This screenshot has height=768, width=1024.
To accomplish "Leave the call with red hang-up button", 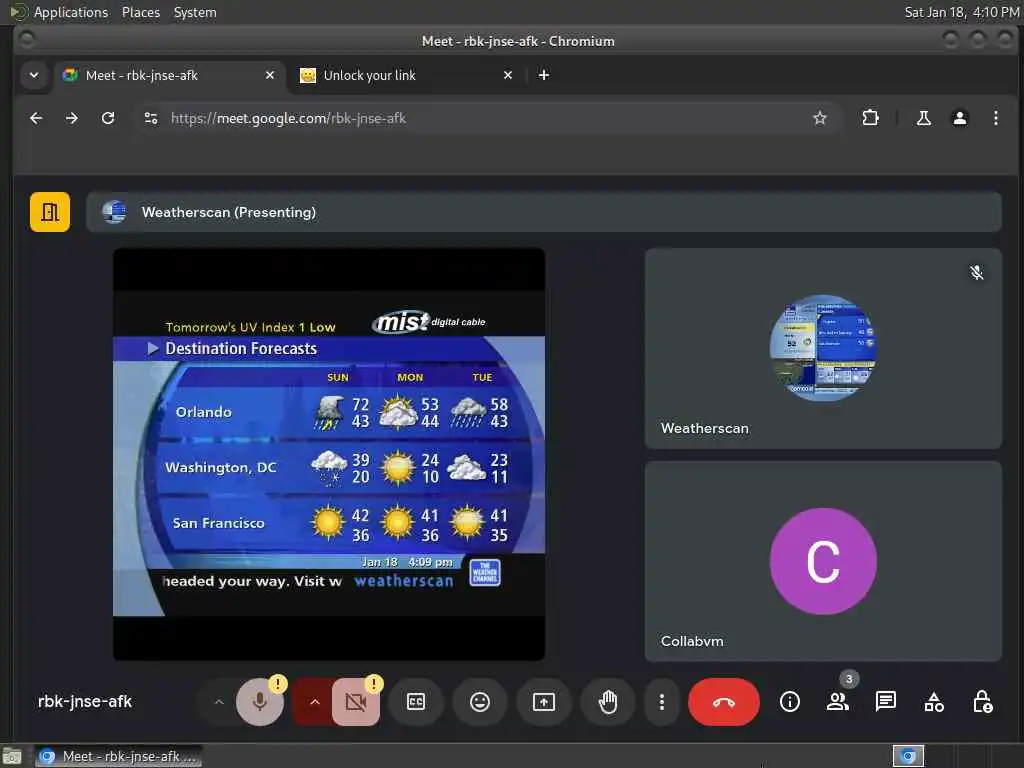I will tap(724, 702).
